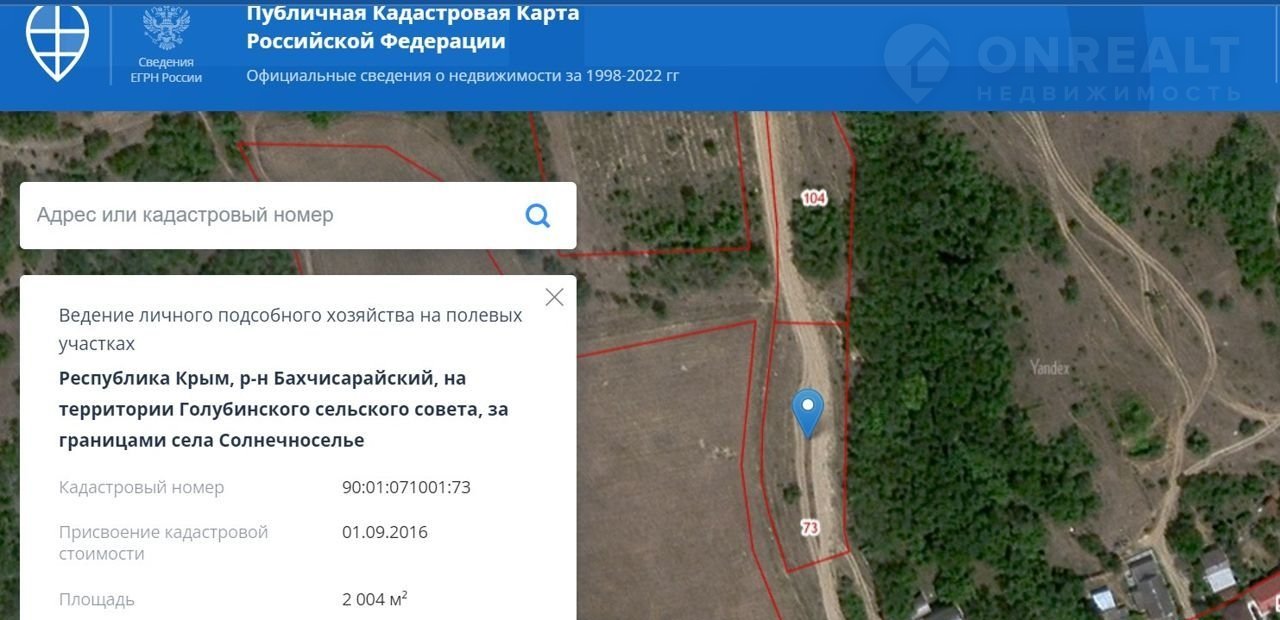Click the Russian coat of arms emblem

coord(166,28)
